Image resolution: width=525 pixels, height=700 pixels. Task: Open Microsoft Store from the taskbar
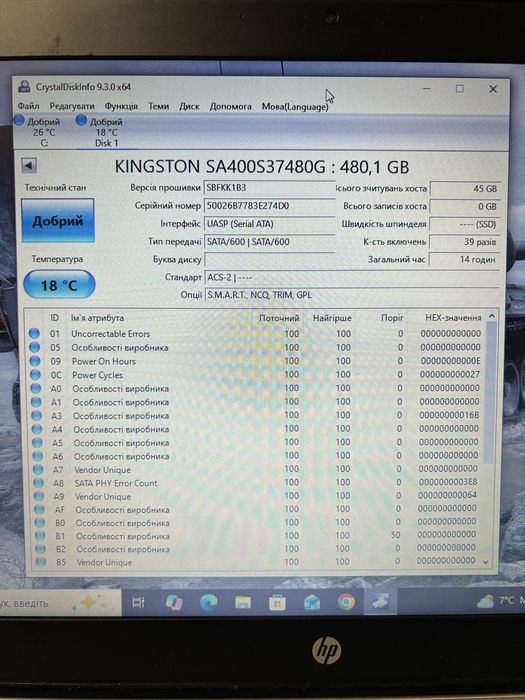277,603
